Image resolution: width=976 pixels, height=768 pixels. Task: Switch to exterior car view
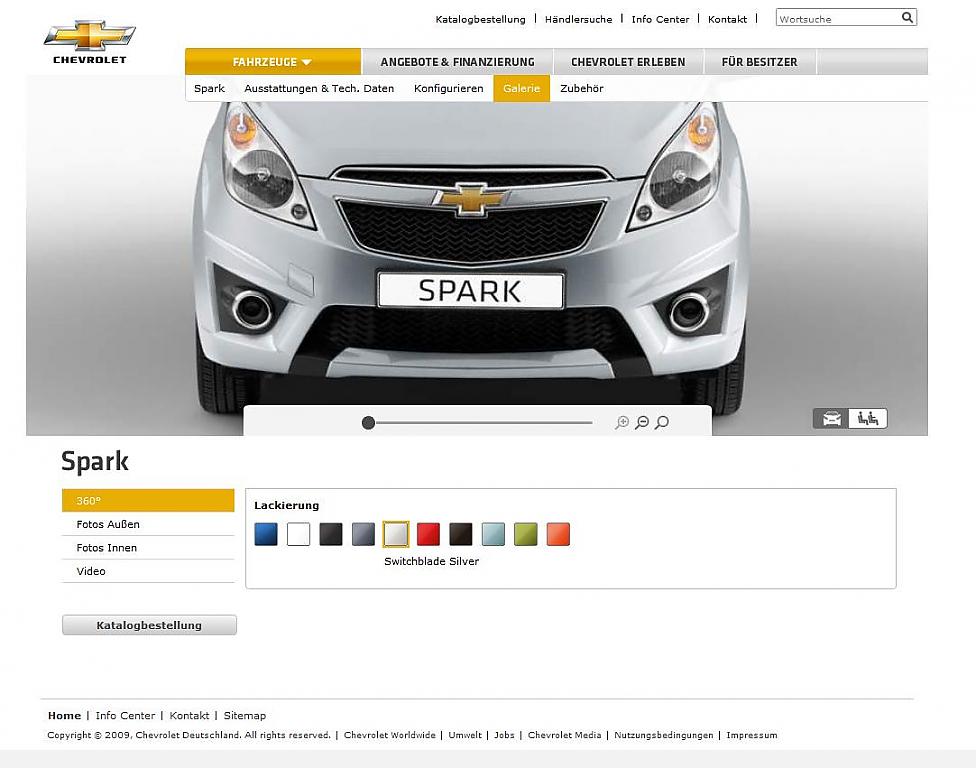click(831, 419)
